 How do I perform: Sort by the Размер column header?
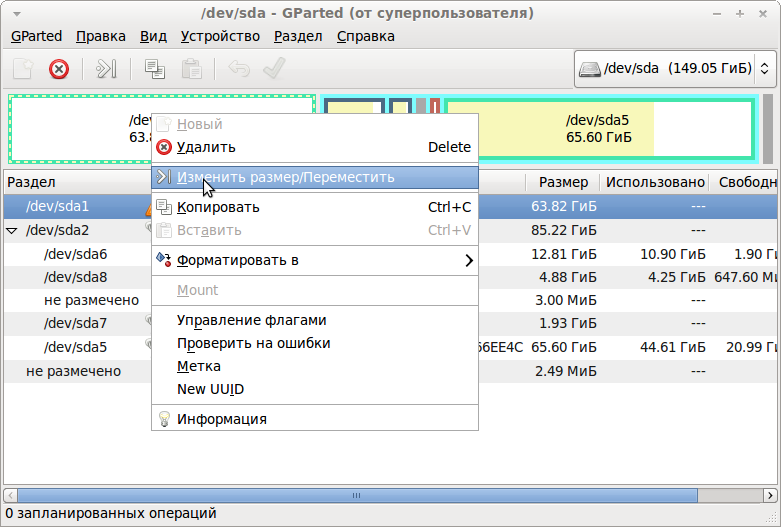[x=563, y=182]
